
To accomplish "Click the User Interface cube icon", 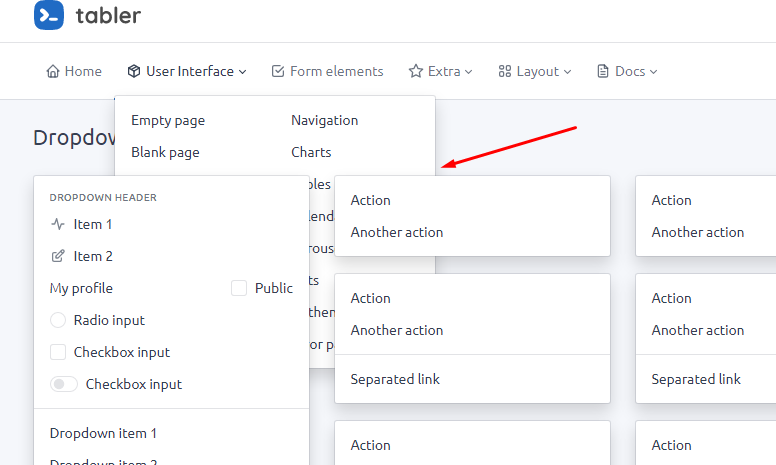I will (134, 71).
